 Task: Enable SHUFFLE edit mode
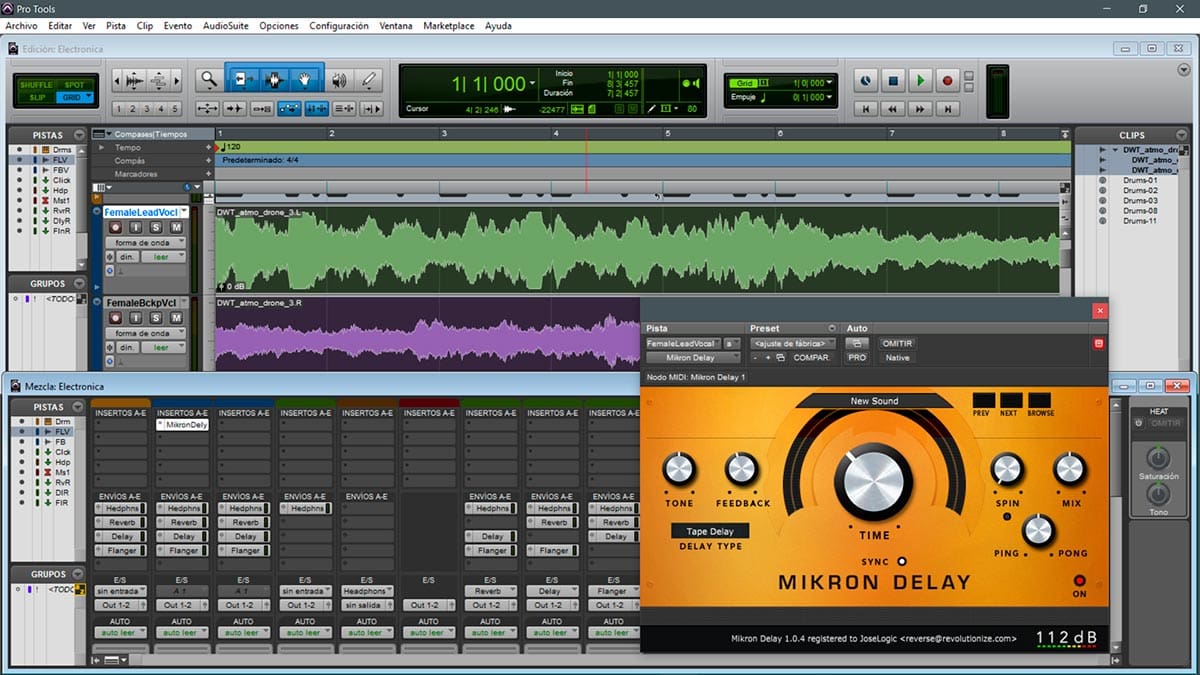[x=37, y=85]
